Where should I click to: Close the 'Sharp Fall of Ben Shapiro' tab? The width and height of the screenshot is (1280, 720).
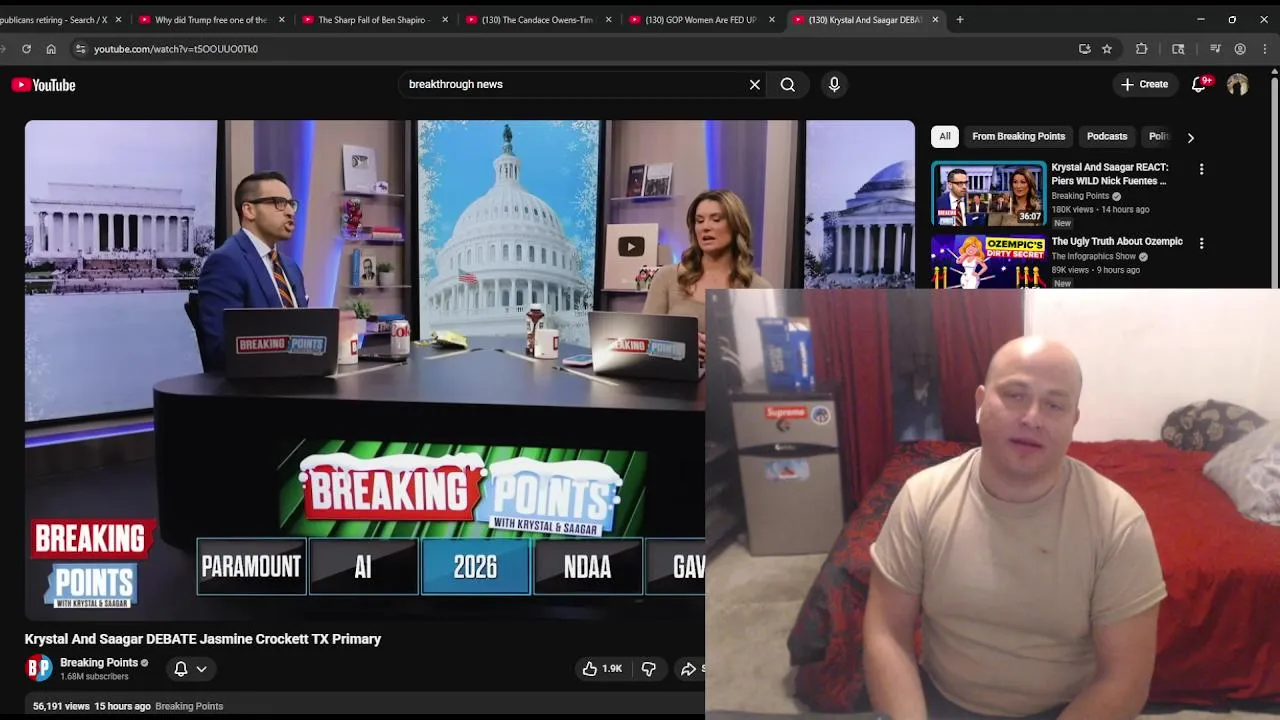(x=445, y=20)
